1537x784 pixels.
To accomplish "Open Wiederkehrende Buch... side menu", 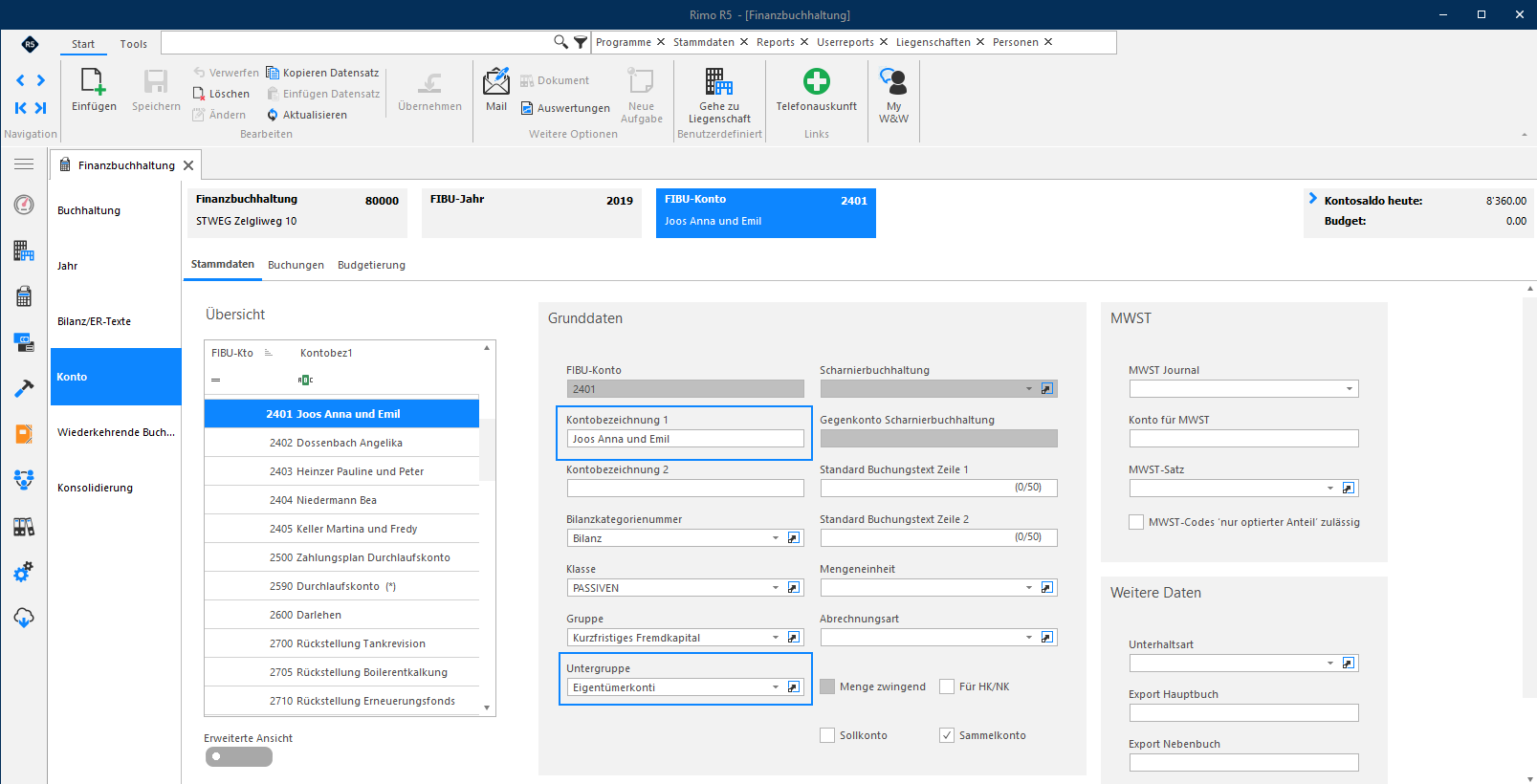I will (116, 432).
